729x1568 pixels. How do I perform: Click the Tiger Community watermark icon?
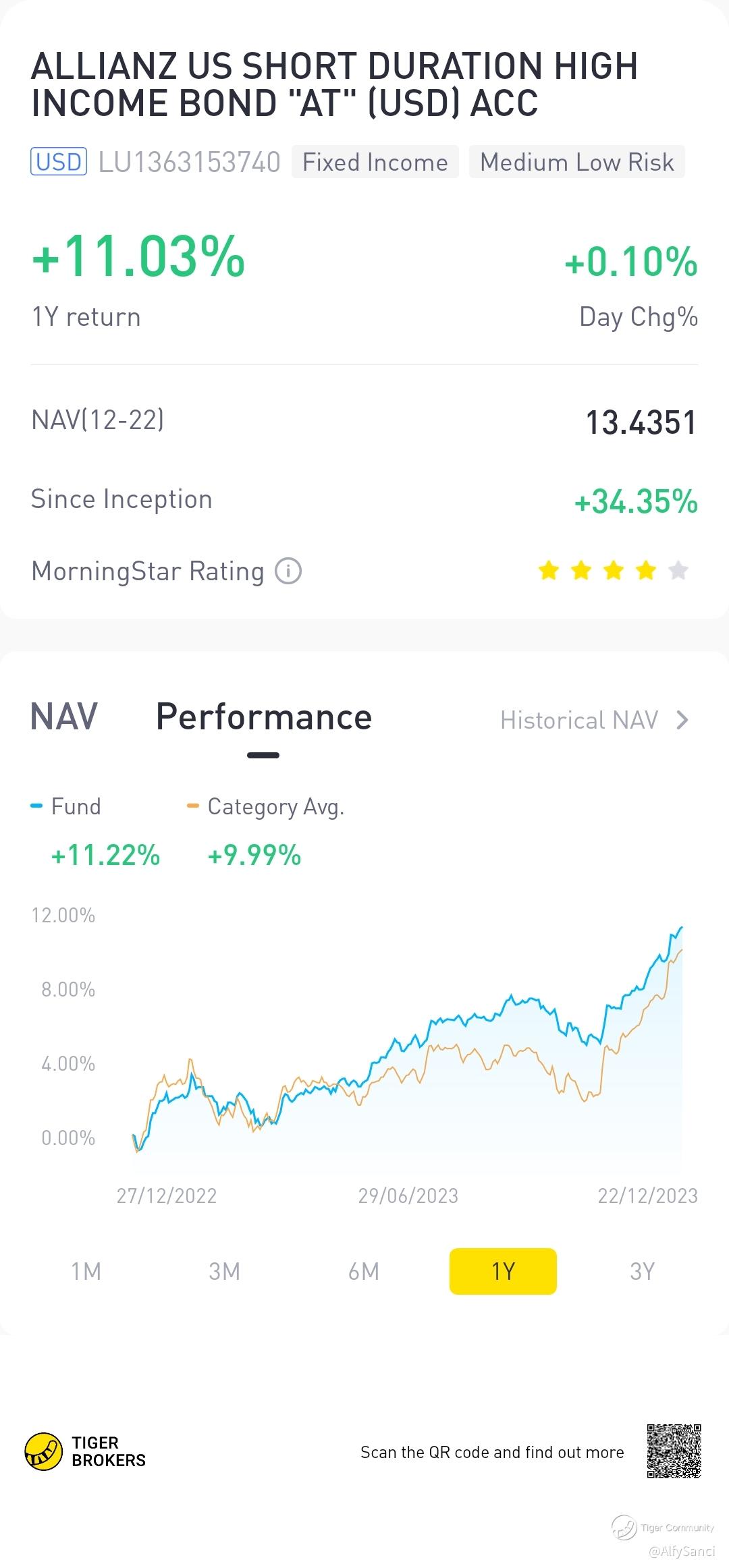click(624, 1528)
